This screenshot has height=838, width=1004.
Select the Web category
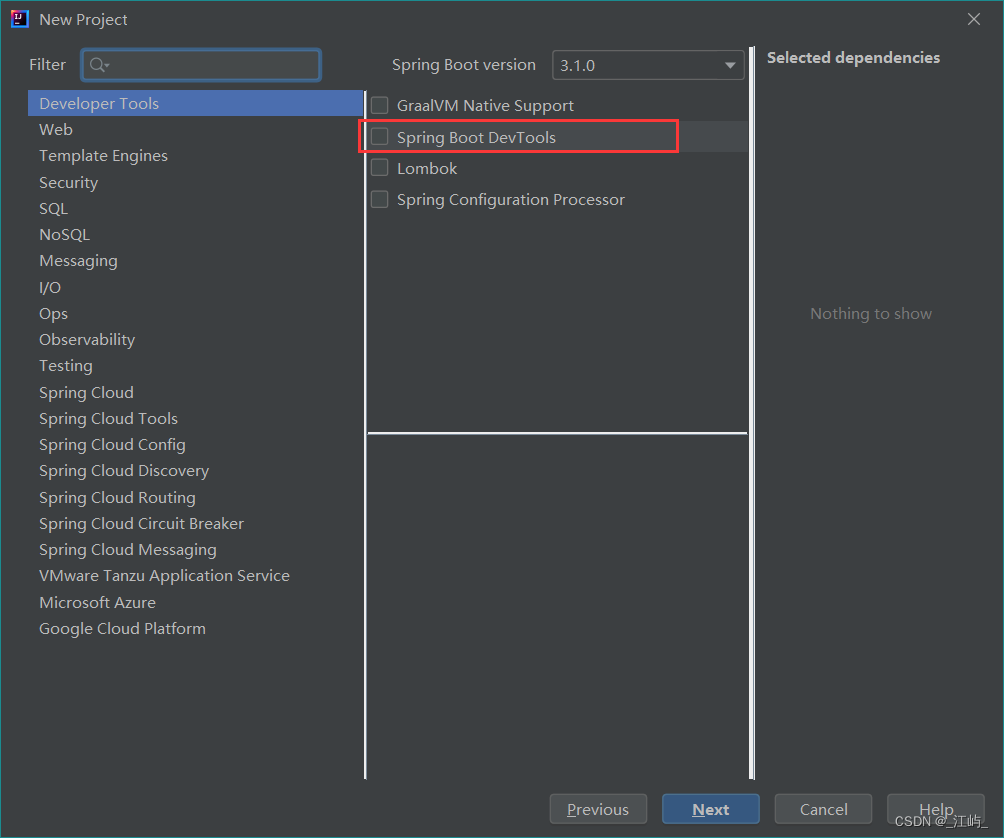pyautogui.click(x=195, y=129)
